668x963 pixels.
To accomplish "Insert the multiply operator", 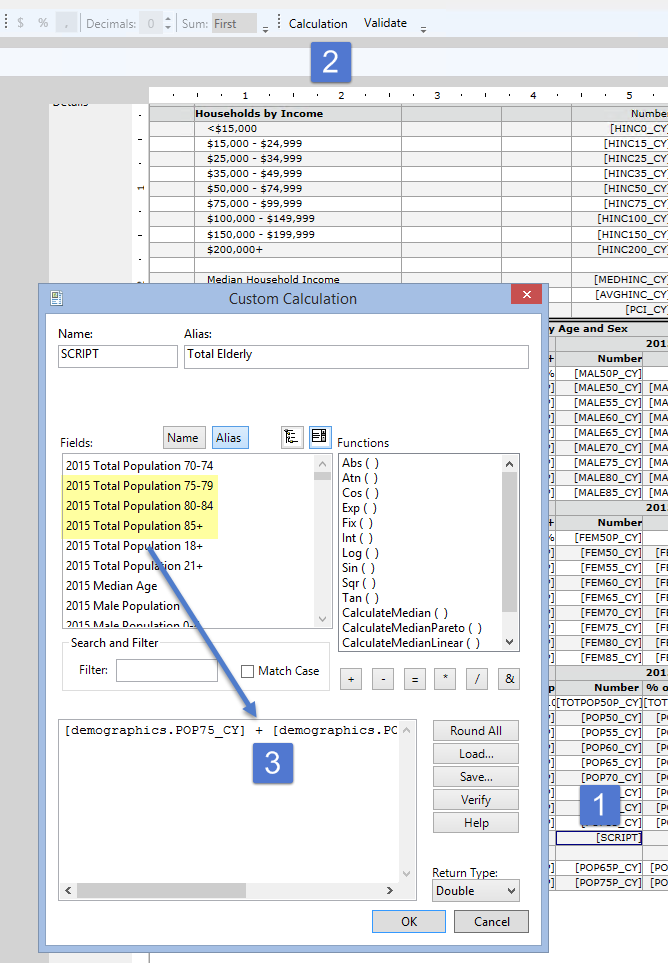I will coord(446,679).
